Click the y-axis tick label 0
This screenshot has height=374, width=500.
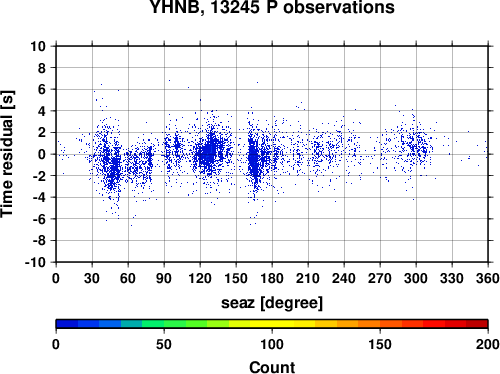coord(42,154)
